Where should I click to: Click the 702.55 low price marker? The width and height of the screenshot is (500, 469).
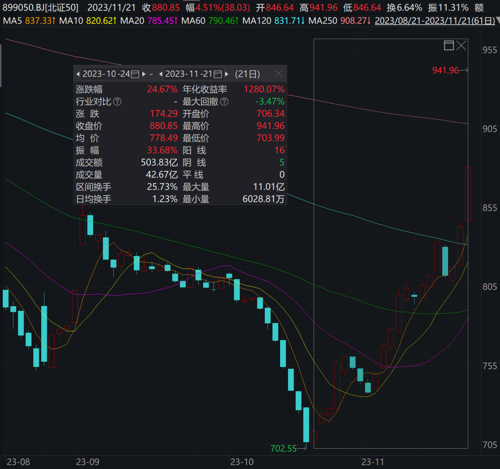tap(283, 448)
